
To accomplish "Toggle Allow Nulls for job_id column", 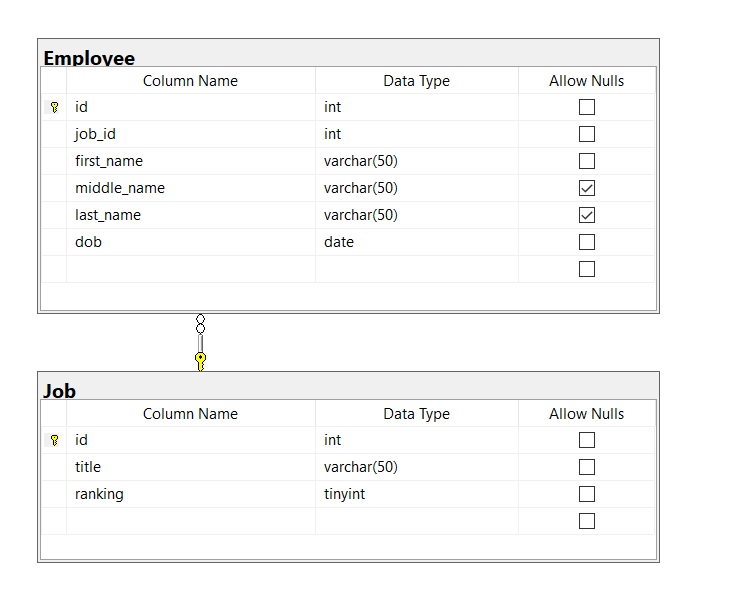I will (x=586, y=134).
